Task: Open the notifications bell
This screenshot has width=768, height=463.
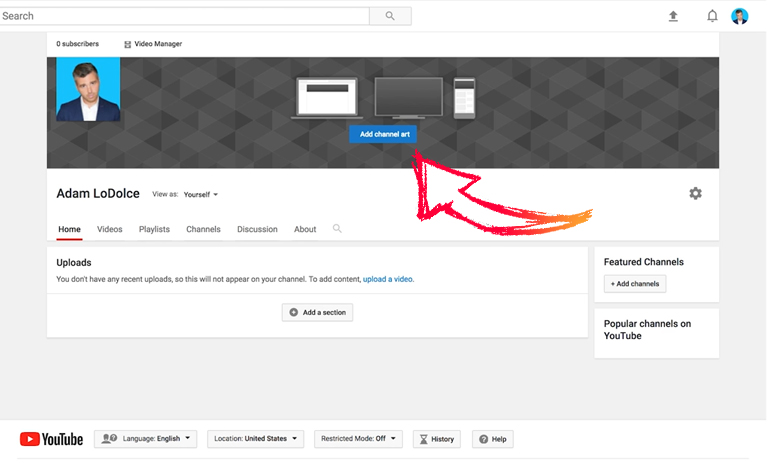Action: click(x=712, y=16)
